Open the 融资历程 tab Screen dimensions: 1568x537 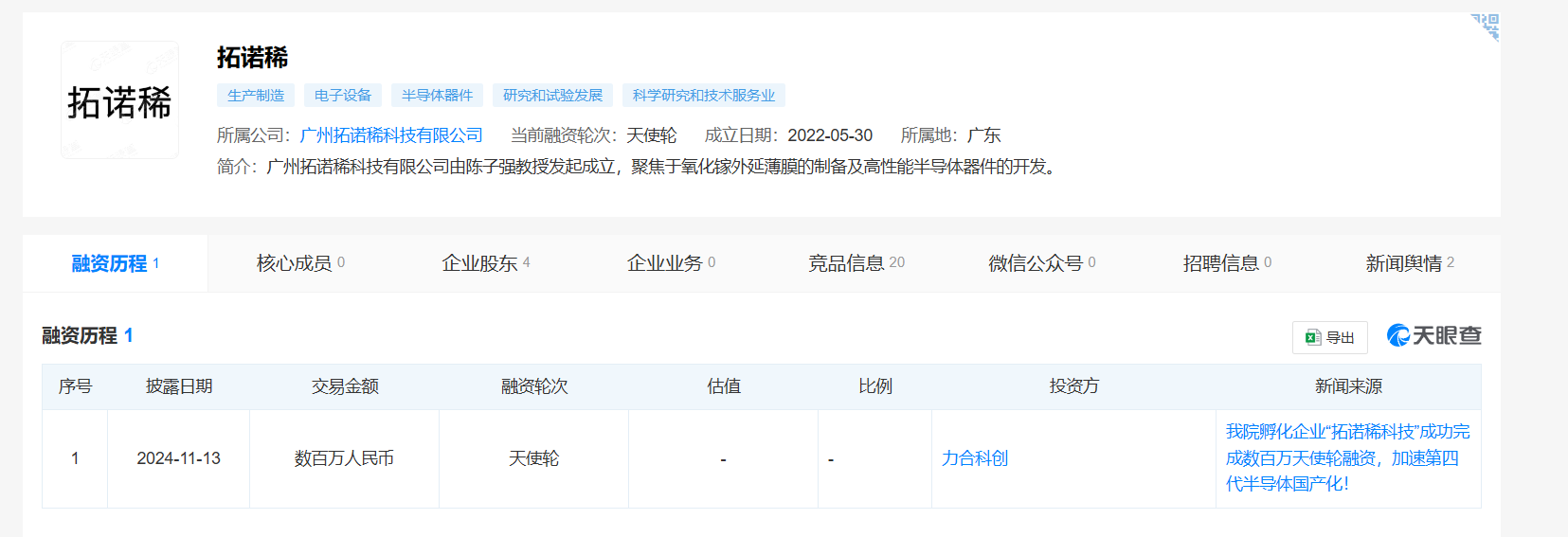click(x=115, y=263)
